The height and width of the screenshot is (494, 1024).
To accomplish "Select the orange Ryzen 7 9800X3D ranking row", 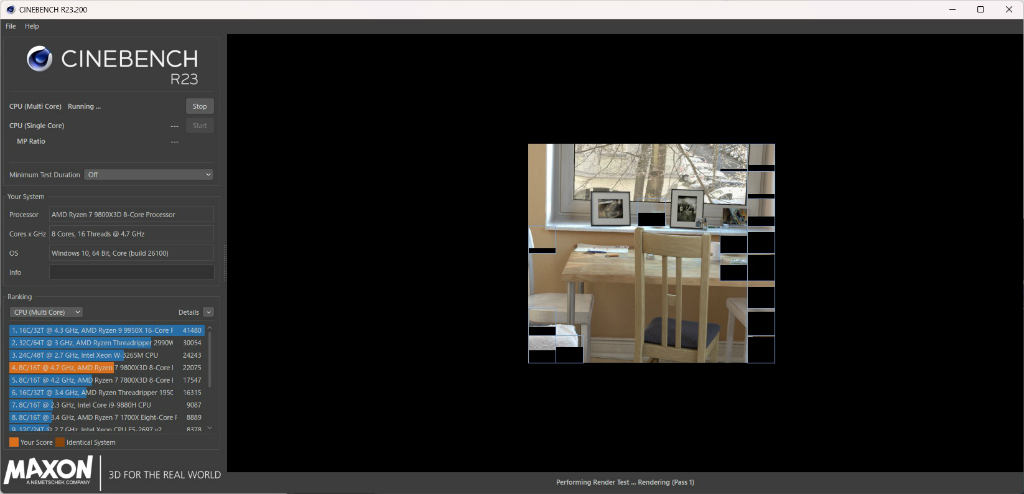I will pos(107,368).
